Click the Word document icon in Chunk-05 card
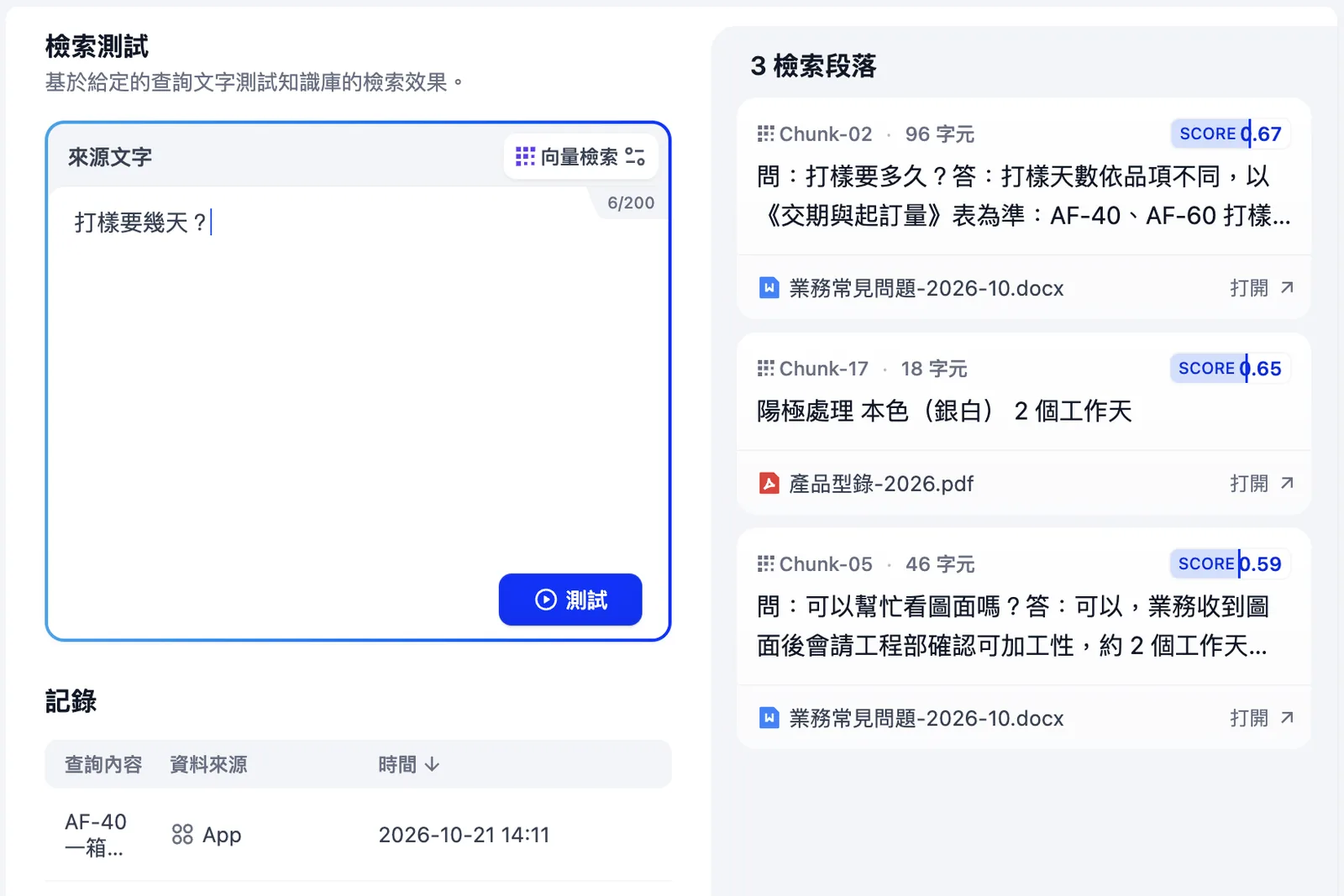1344x896 pixels. pos(769,718)
